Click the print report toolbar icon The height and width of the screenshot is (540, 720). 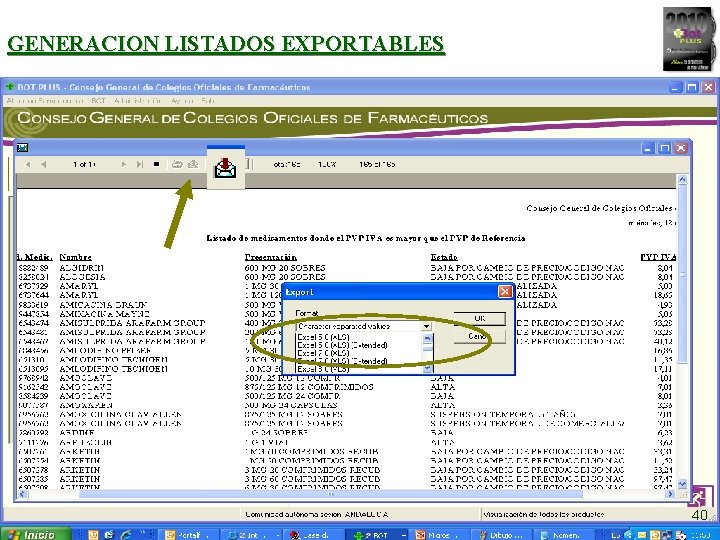click(x=177, y=164)
